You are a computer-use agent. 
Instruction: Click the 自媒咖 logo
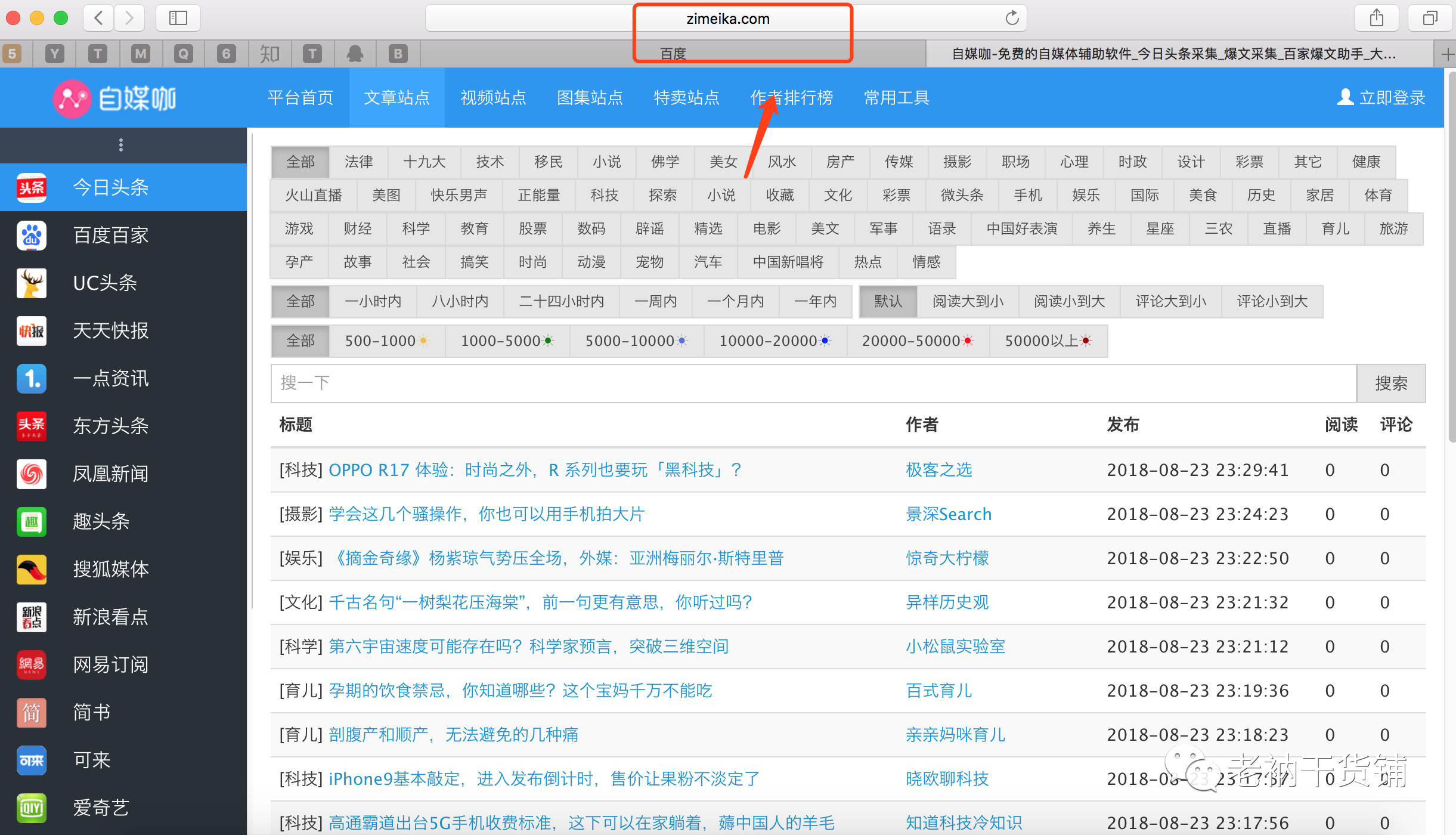click(x=114, y=98)
